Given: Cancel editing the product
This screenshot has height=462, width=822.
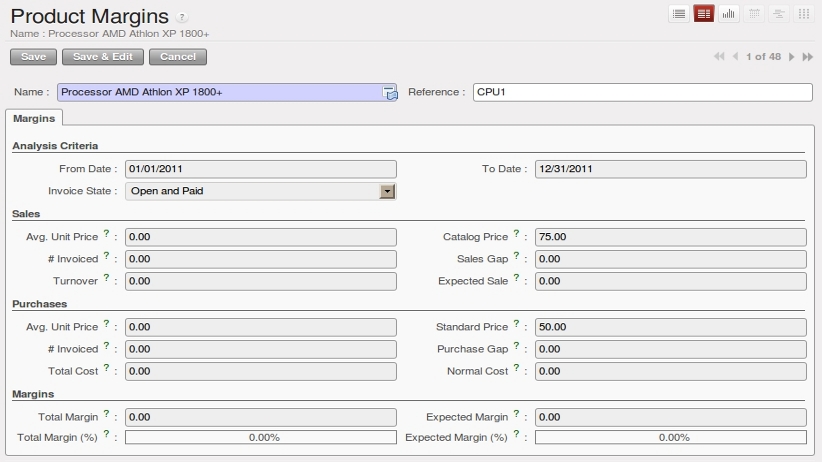Looking at the screenshot, I should point(178,57).
